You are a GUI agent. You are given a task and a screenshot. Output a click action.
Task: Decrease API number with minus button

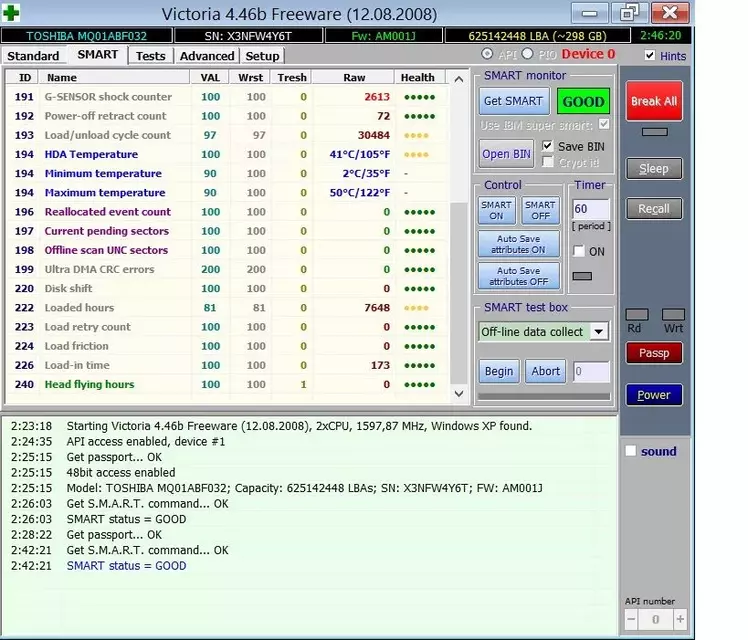point(631,619)
